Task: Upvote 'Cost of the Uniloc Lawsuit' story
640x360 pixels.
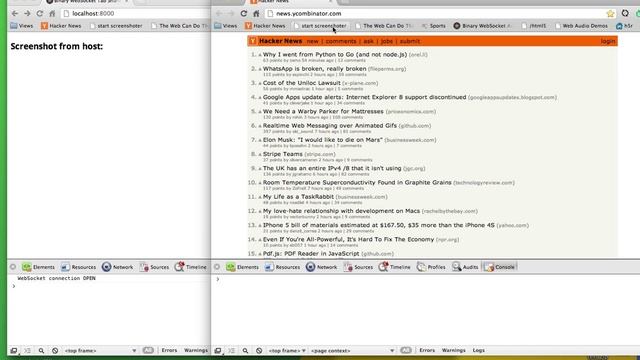Action: tap(260, 84)
